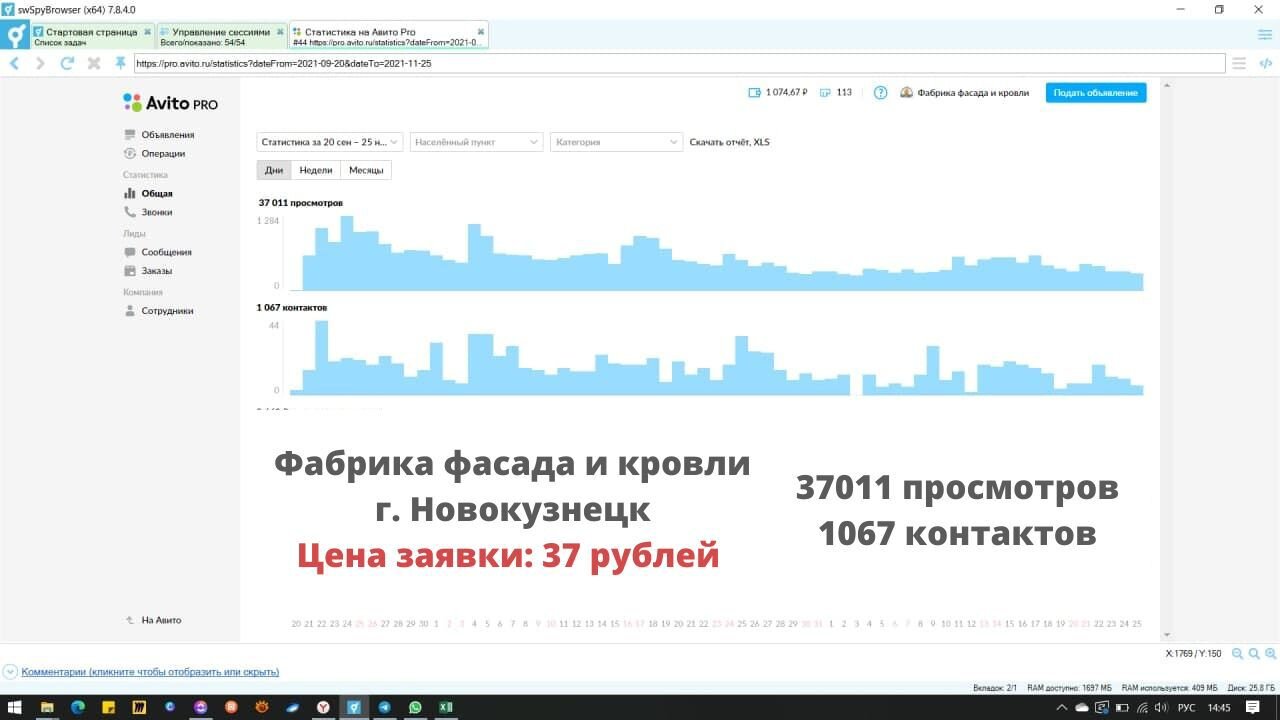The width and height of the screenshot is (1280, 720).
Task: Click the browser back arrow
Action: [x=14, y=63]
